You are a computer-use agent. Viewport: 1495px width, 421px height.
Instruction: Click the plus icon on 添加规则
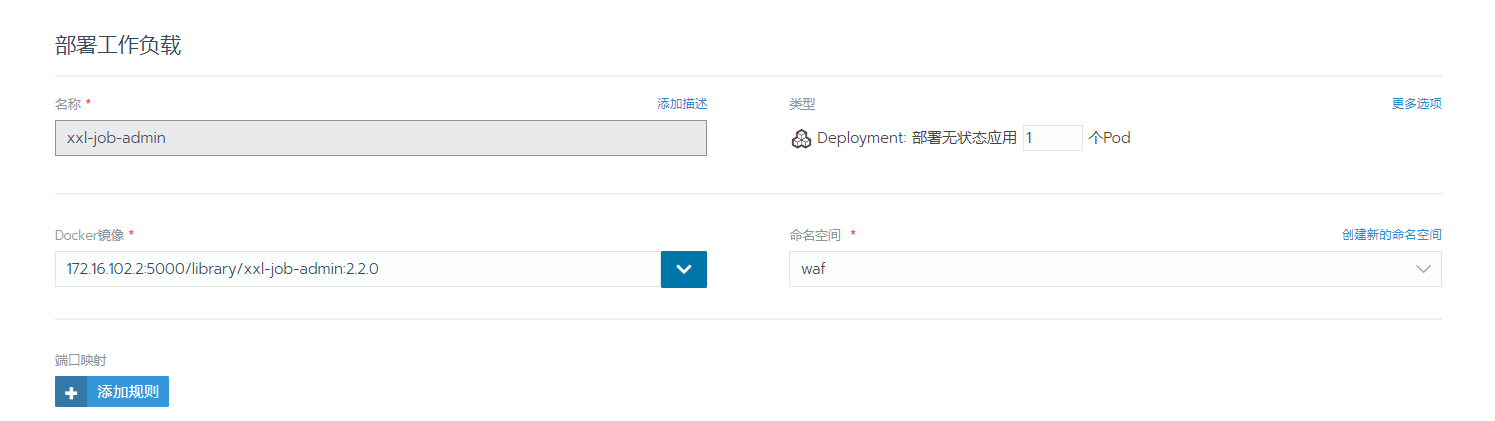[x=71, y=392]
